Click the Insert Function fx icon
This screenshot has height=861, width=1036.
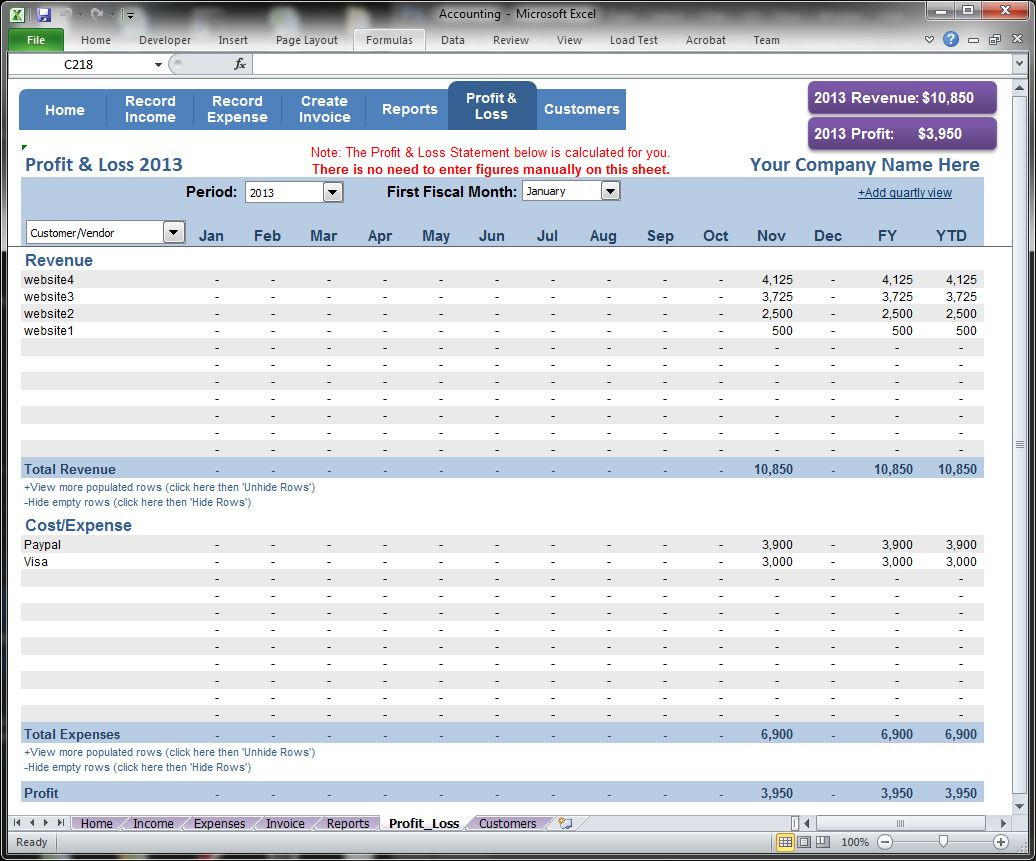(240, 64)
